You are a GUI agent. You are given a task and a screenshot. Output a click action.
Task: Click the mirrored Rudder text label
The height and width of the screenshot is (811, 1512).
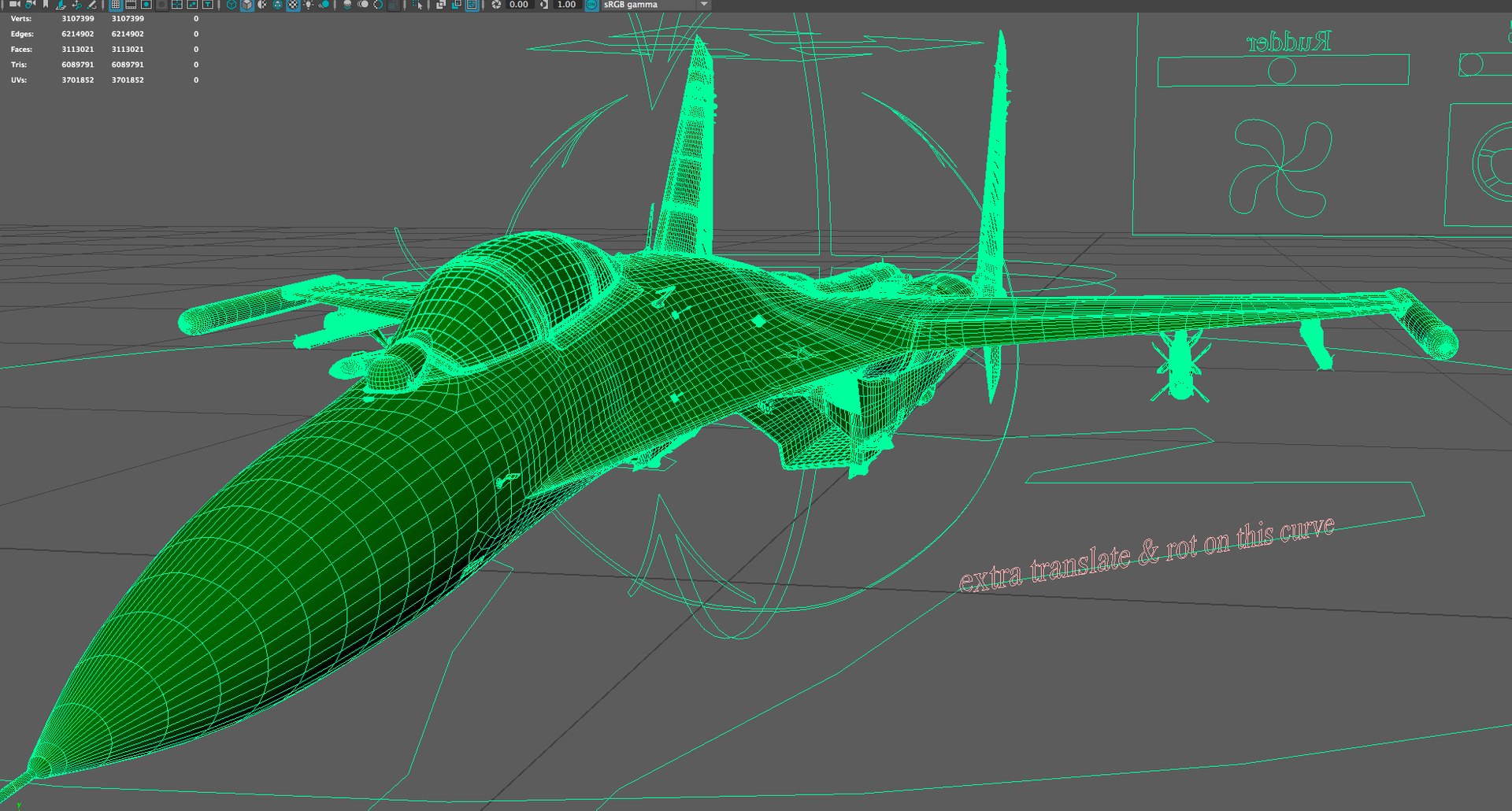pos(1289,42)
